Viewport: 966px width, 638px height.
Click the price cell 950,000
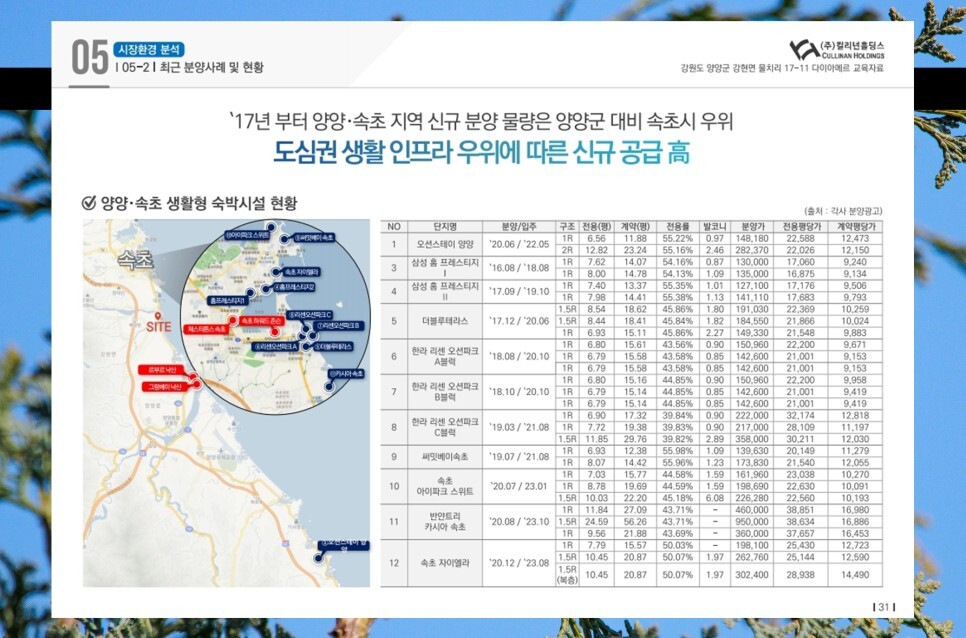point(752,522)
